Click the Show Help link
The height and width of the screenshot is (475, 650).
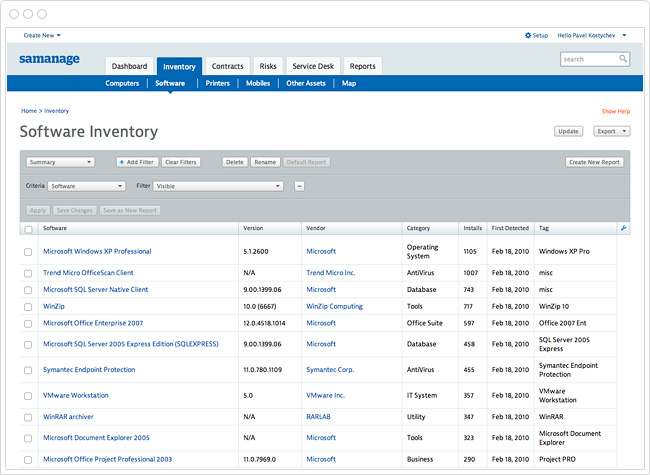pos(616,111)
